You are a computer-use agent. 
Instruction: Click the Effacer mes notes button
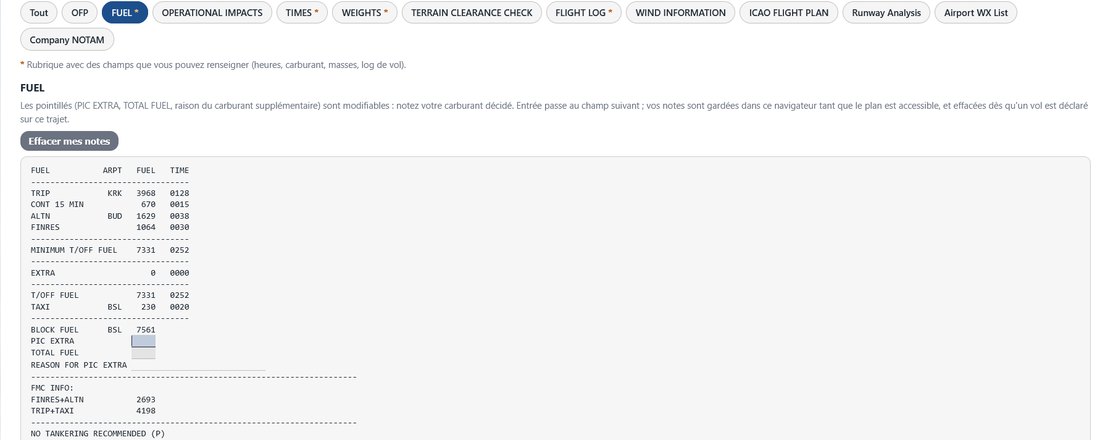pyautogui.click(x=69, y=141)
